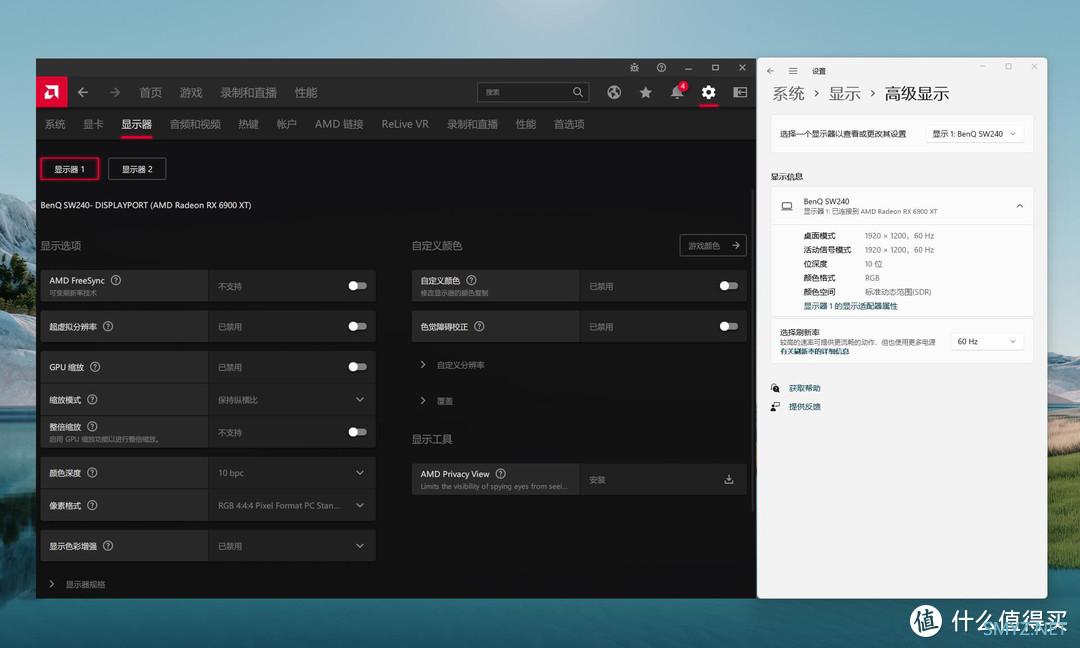Click the bug report icon
Screen dimensions: 1080x648
click(x=634, y=67)
